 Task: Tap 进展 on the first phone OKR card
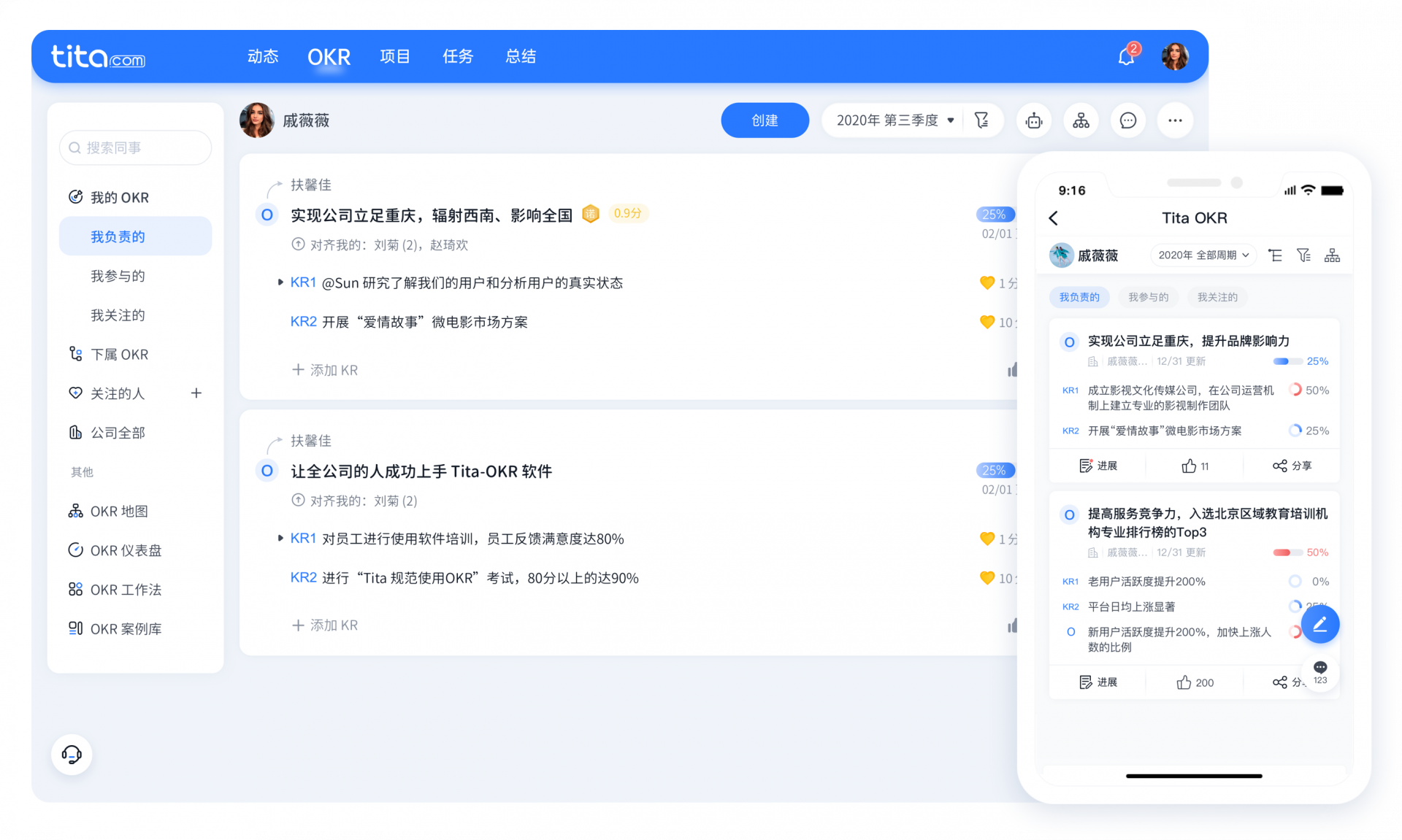(x=1098, y=466)
